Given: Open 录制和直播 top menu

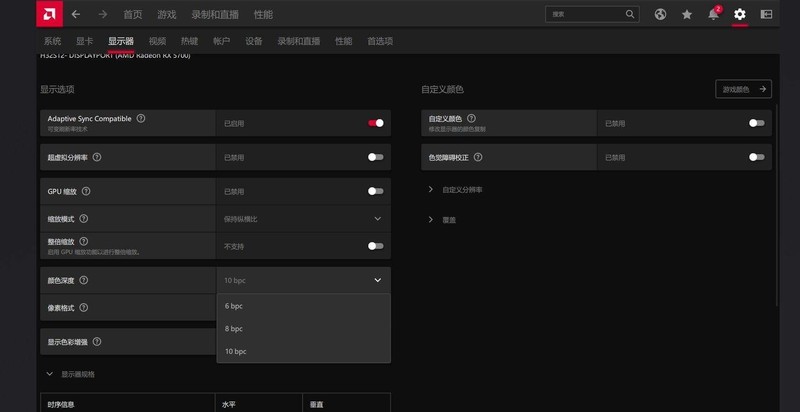Looking at the screenshot, I should (215, 14).
